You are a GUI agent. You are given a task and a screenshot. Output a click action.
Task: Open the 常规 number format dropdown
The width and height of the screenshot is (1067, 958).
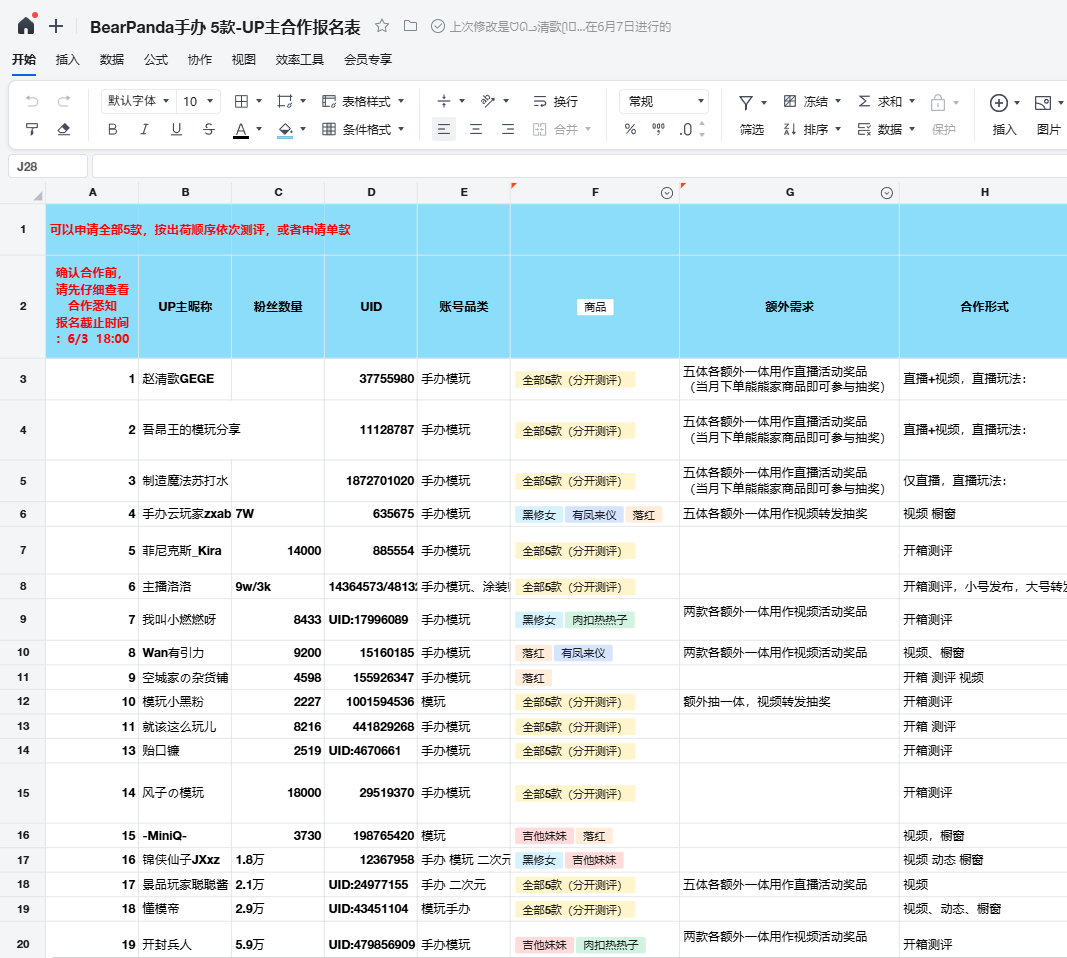pyautogui.click(x=663, y=101)
